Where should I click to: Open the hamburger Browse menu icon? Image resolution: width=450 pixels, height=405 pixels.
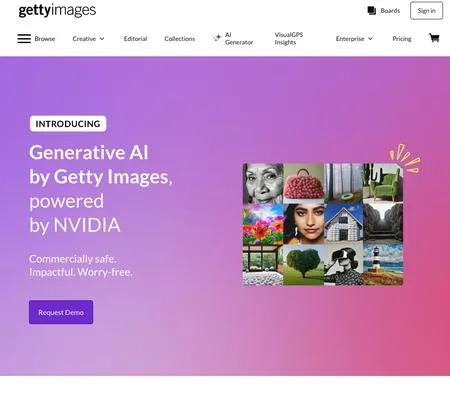24,39
